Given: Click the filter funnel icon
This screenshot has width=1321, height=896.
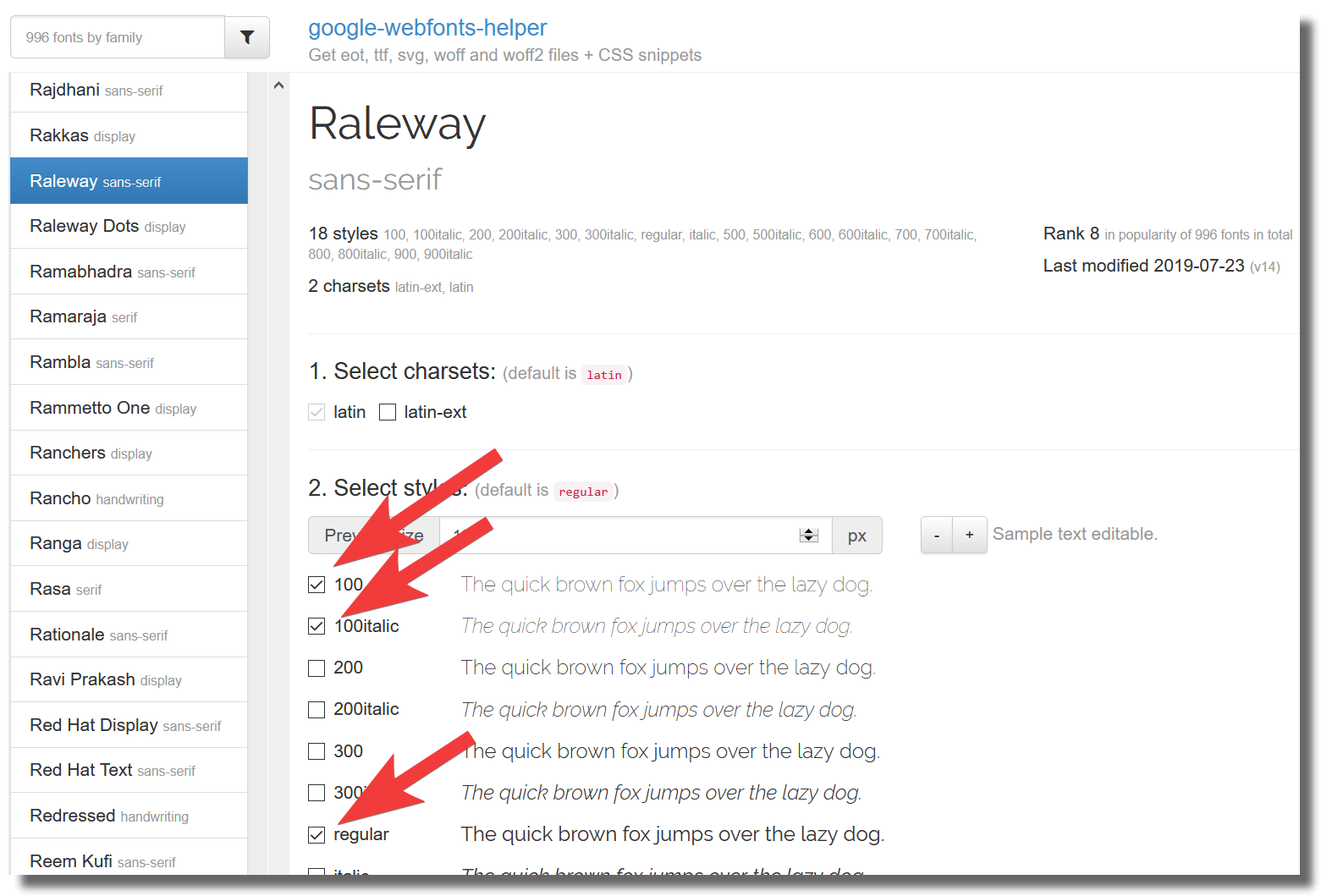Looking at the screenshot, I should [x=247, y=37].
